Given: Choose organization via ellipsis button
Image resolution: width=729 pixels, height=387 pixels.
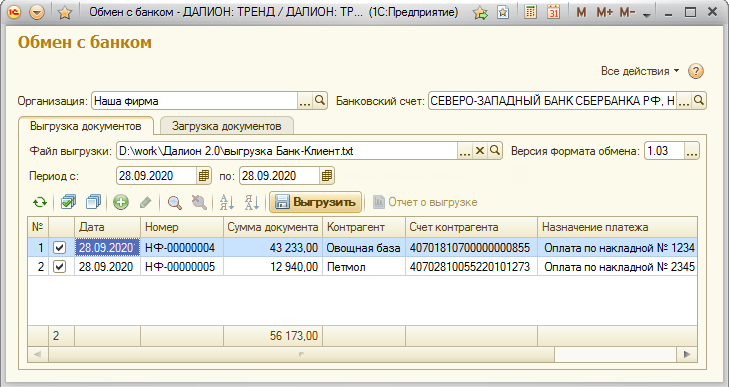Looking at the screenshot, I should pos(305,100).
